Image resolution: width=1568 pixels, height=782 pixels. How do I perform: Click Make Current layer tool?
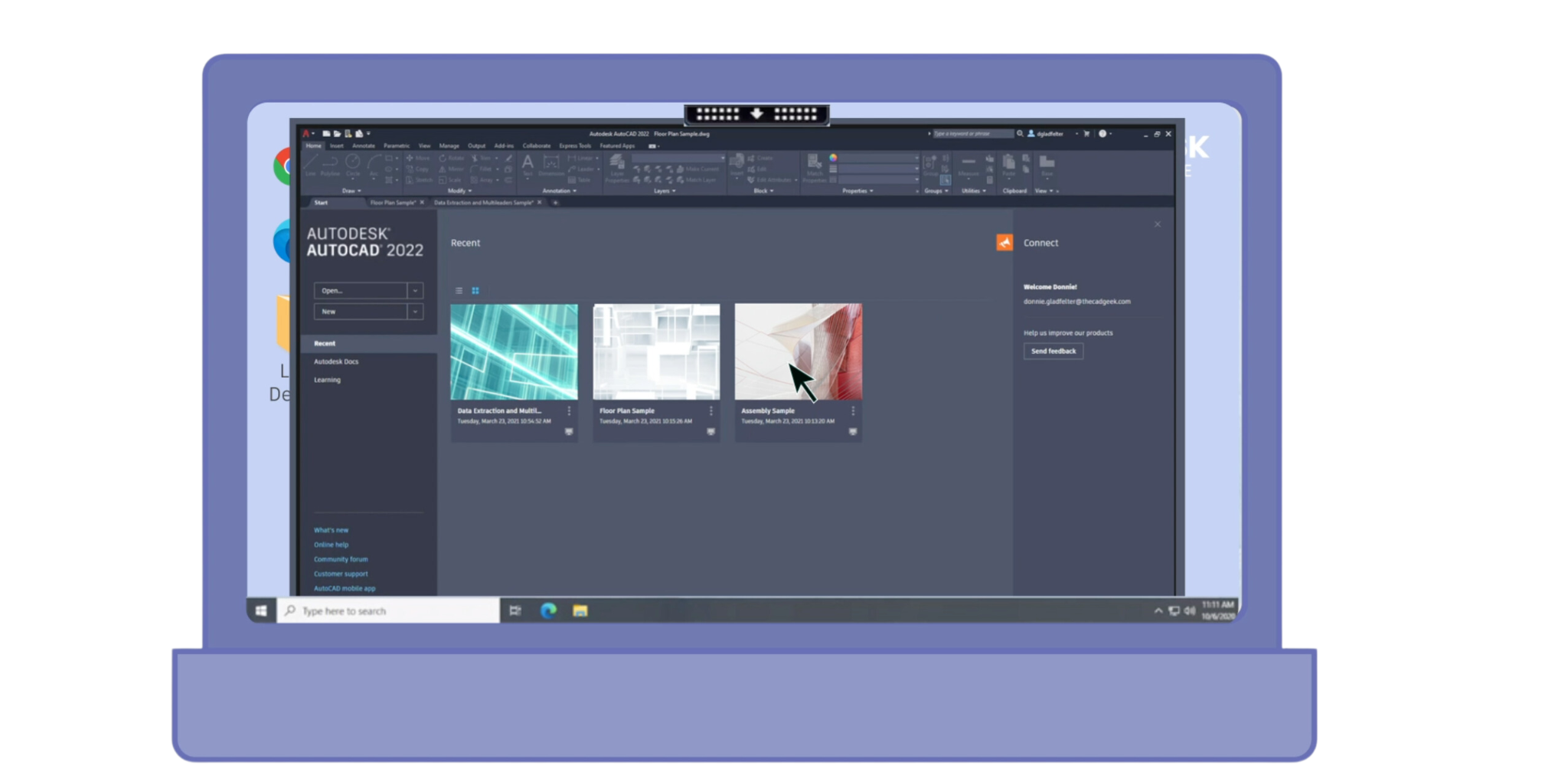697,169
